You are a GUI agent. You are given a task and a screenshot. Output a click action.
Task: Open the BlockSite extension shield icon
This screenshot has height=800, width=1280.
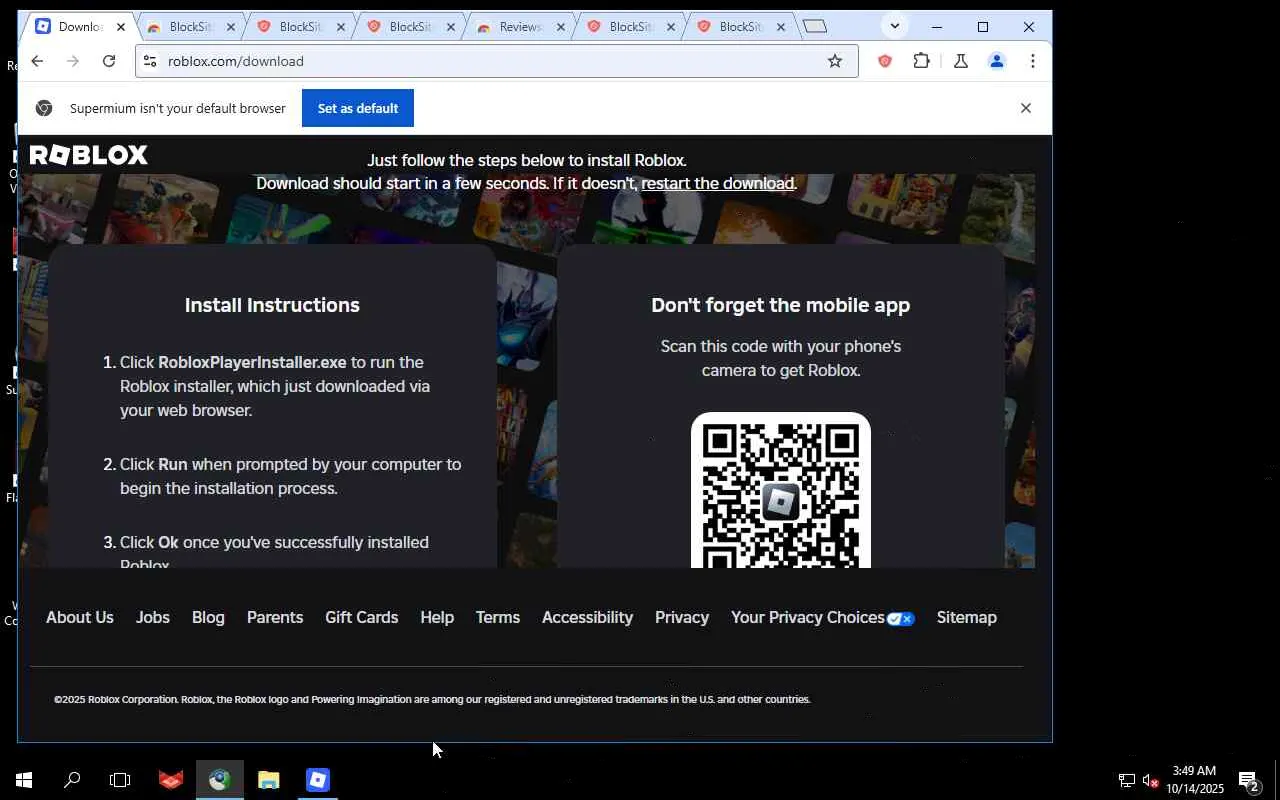(x=884, y=61)
